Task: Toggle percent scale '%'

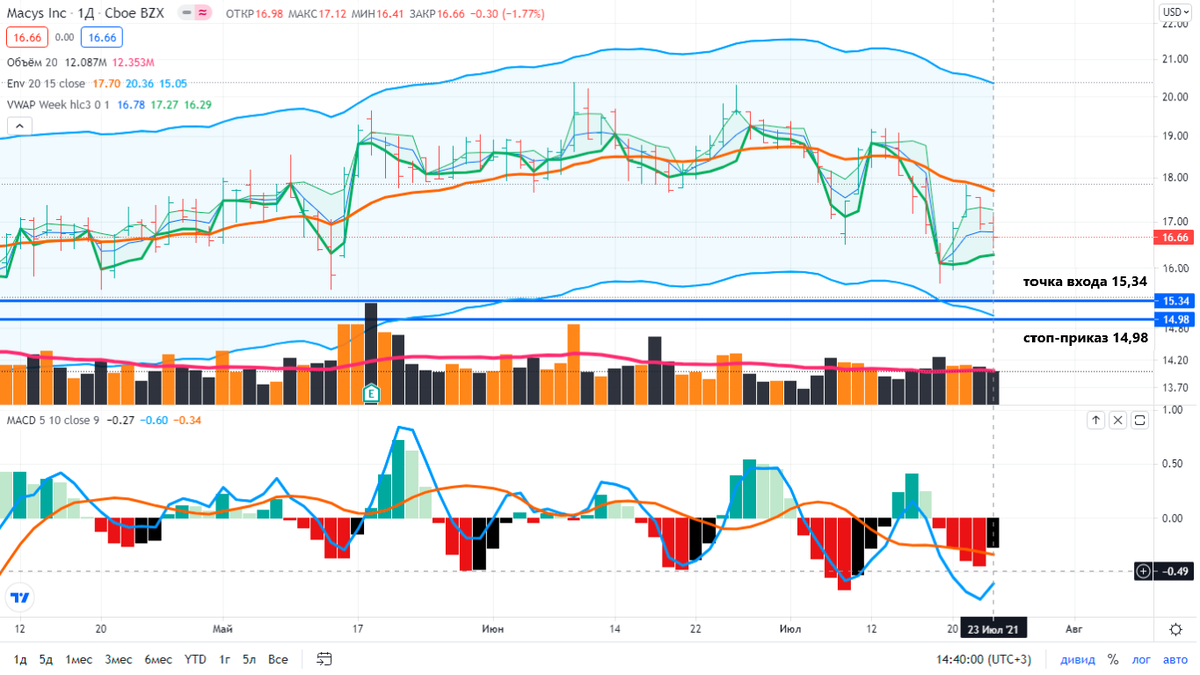Action: pos(1112,659)
